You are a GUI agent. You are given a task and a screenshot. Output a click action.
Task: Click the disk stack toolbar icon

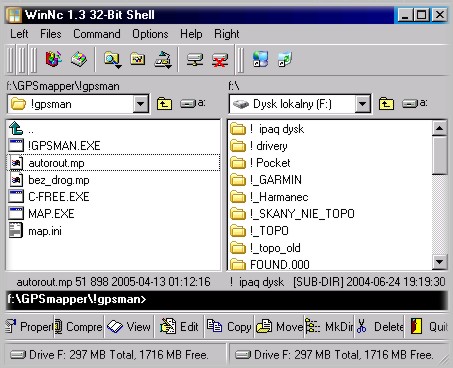click(x=79, y=59)
